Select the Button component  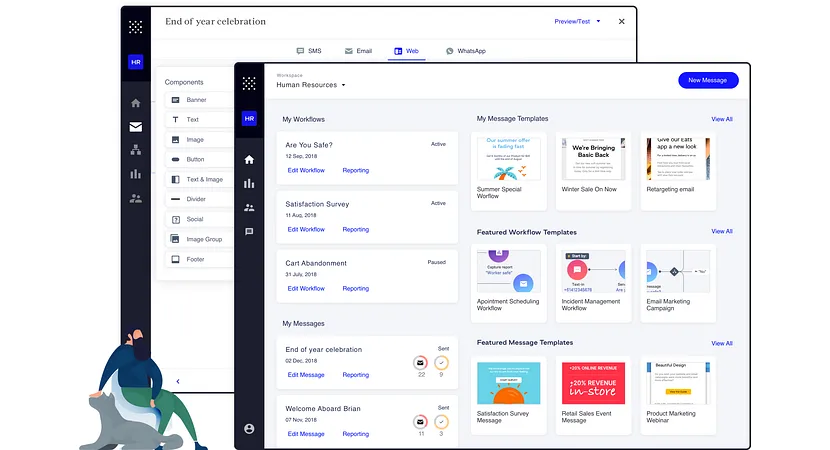(x=199, y=159)
